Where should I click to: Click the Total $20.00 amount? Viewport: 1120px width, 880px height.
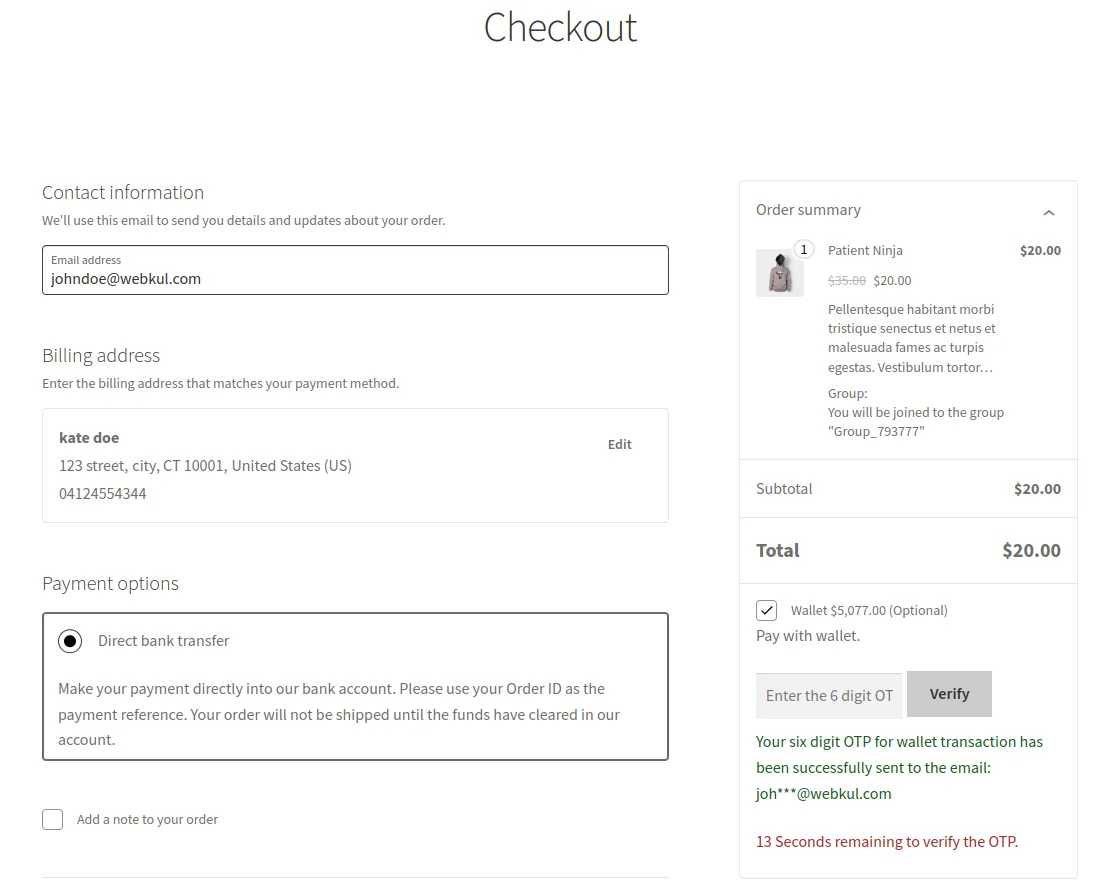click(x=1031, y=550)
